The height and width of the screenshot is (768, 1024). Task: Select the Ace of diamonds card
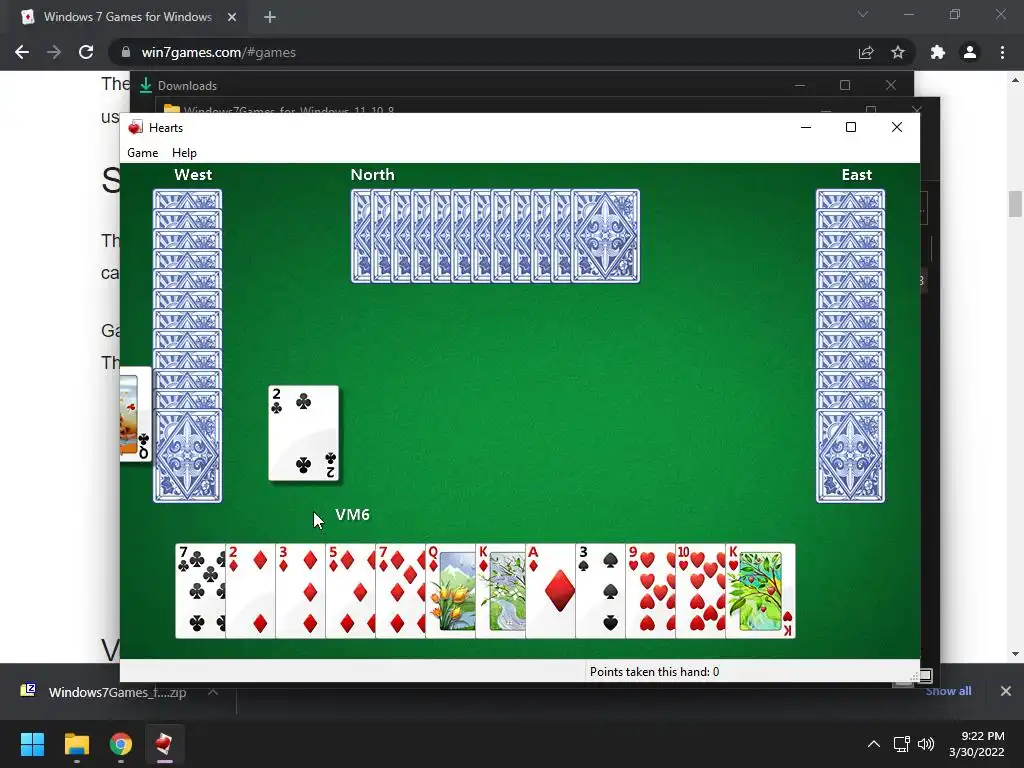[x=551, y=591]
